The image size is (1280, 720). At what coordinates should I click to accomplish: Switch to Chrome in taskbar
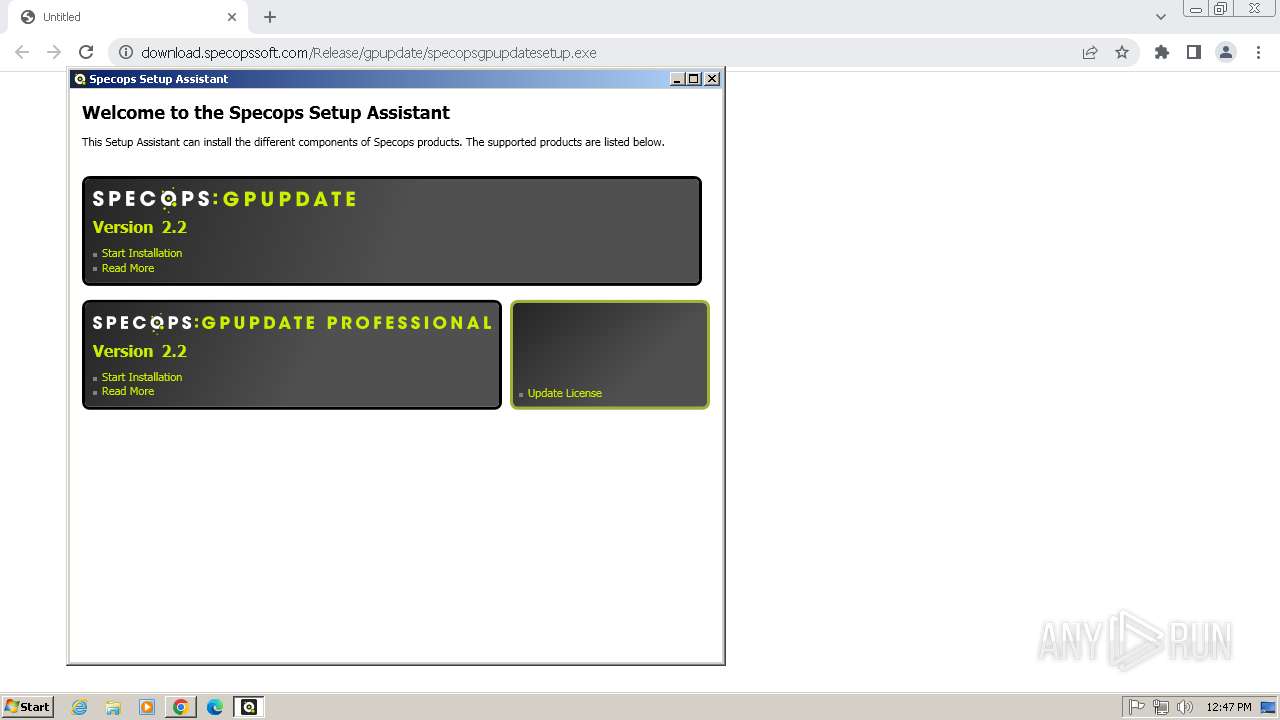coord(181,707)
